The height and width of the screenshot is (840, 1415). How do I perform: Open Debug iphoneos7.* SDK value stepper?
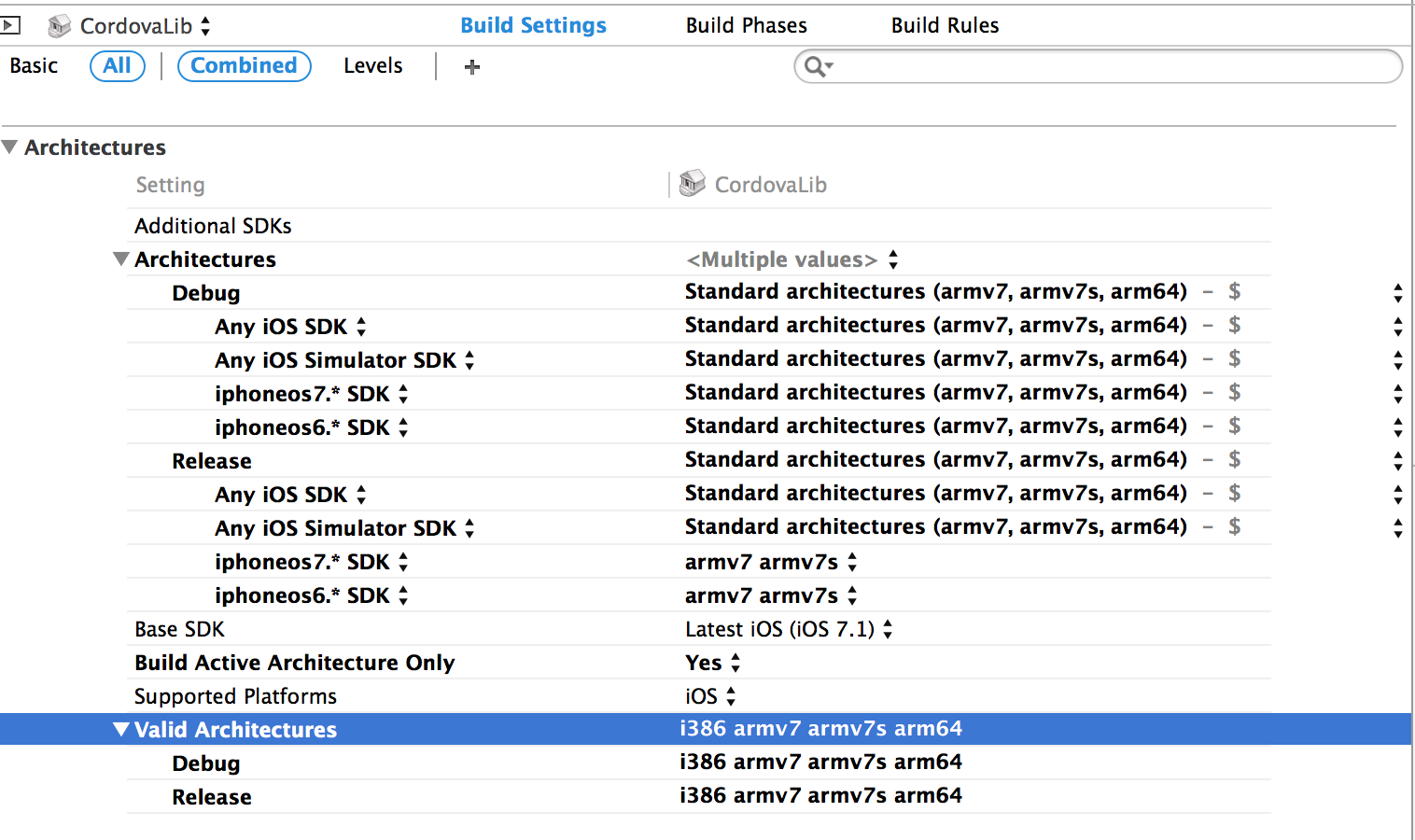pos(1397,393)
